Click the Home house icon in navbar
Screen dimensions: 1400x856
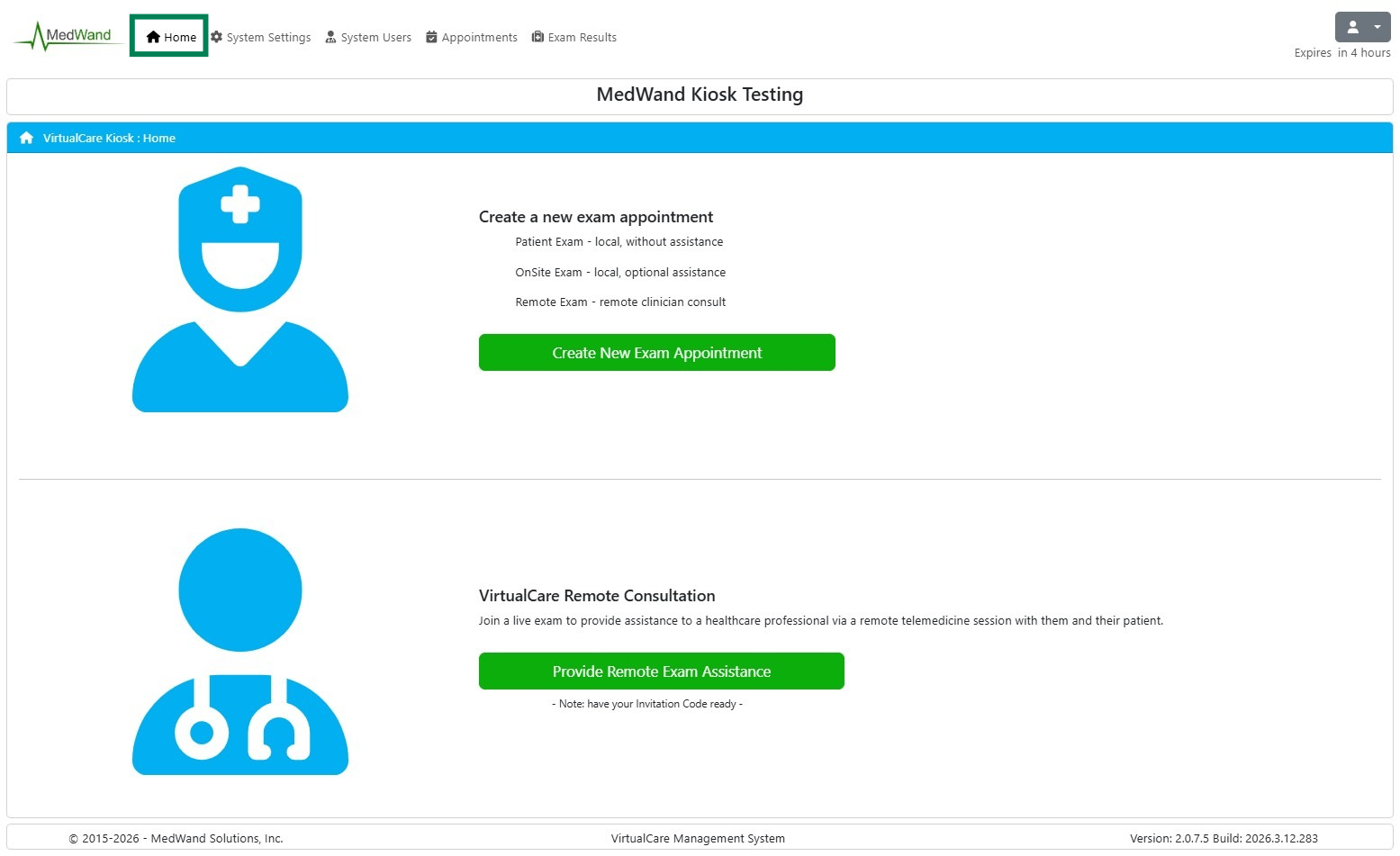pos(153,37)
